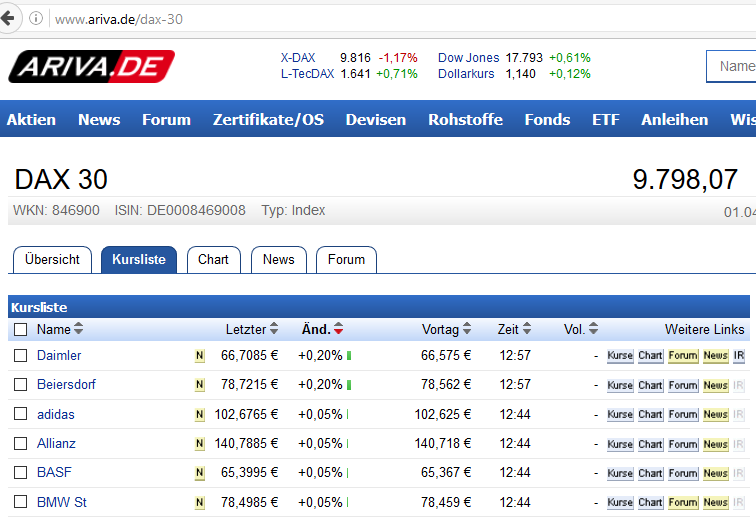Click the X-DAX index link
Screen dimensions: 756x519
(298, 58)
